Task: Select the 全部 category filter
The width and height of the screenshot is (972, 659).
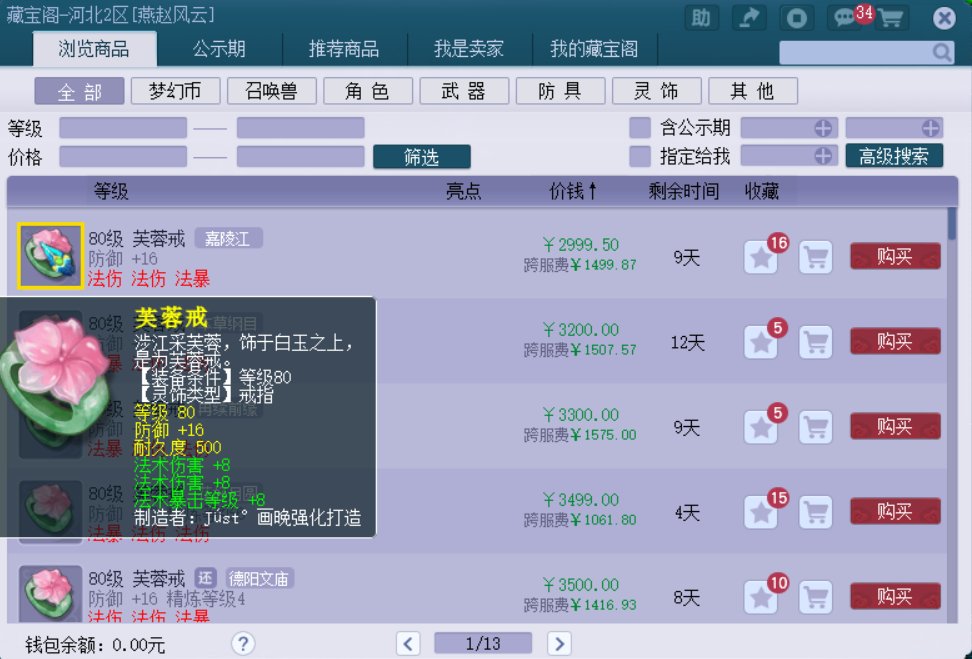Action: 79,91
